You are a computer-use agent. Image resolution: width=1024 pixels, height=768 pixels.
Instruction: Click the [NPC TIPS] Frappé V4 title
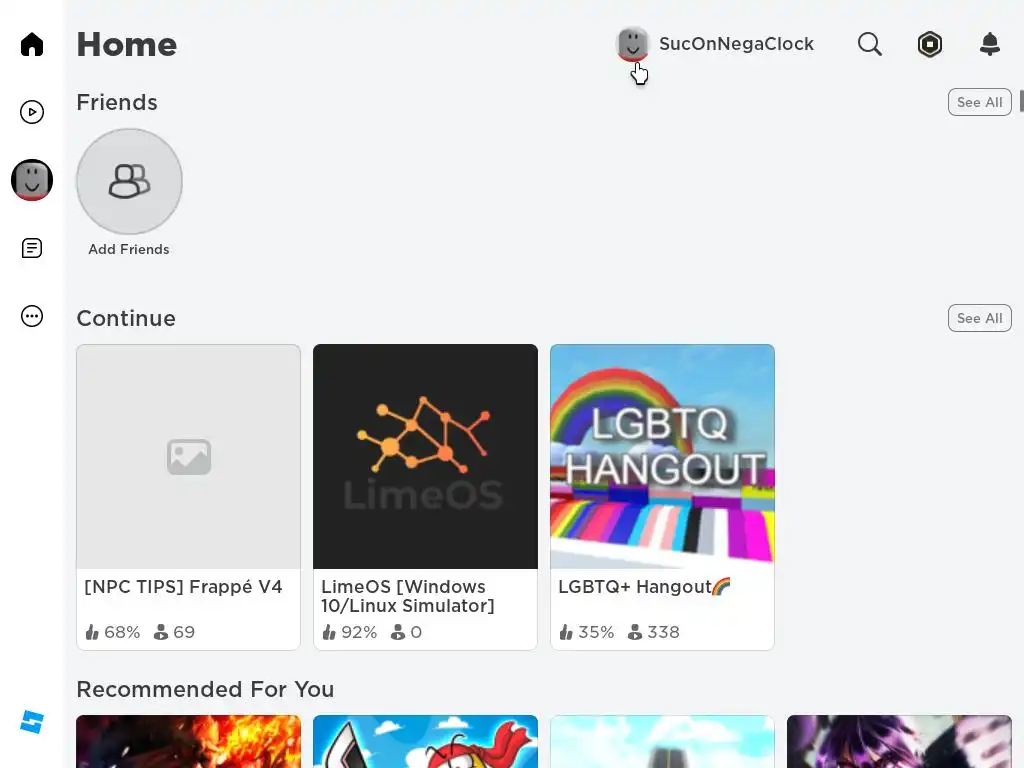[x=184, y=586]
